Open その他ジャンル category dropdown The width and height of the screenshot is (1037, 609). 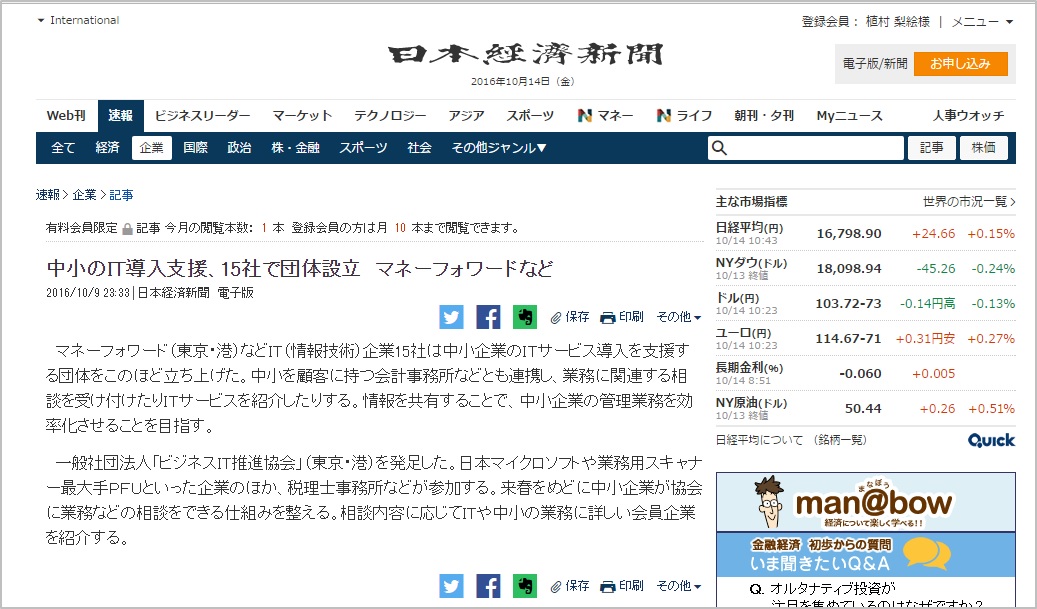(499, 148)
